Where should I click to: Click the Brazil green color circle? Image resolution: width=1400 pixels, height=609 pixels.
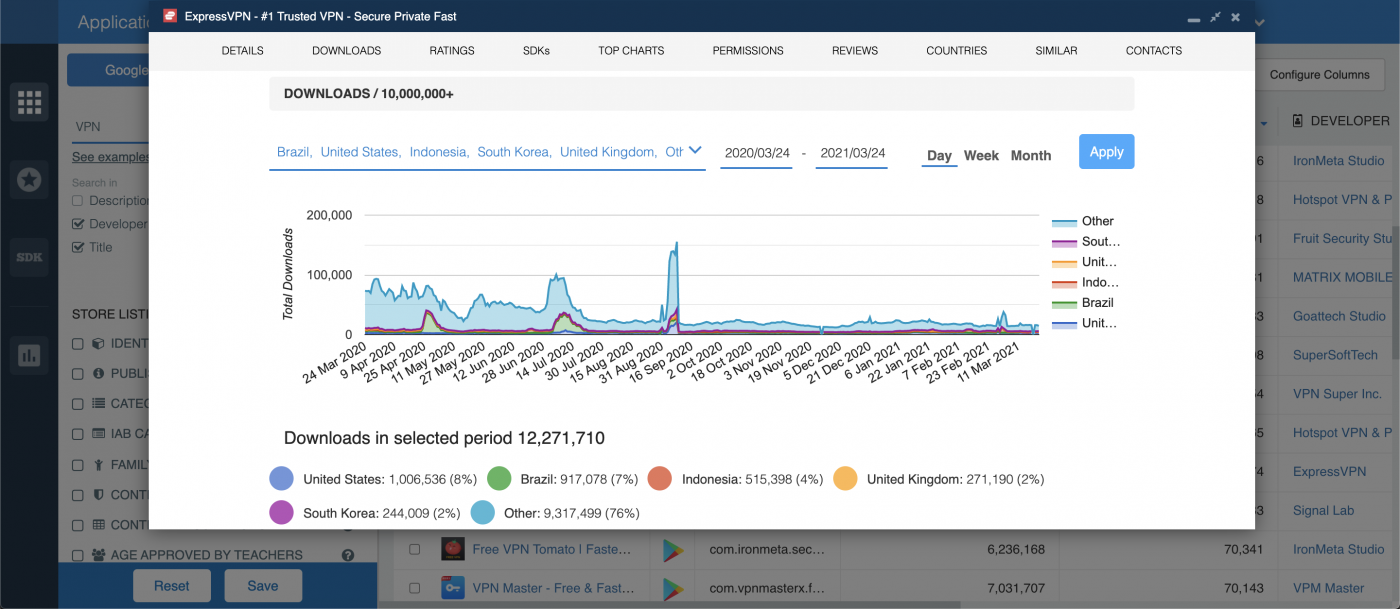(x=499, y=479)
